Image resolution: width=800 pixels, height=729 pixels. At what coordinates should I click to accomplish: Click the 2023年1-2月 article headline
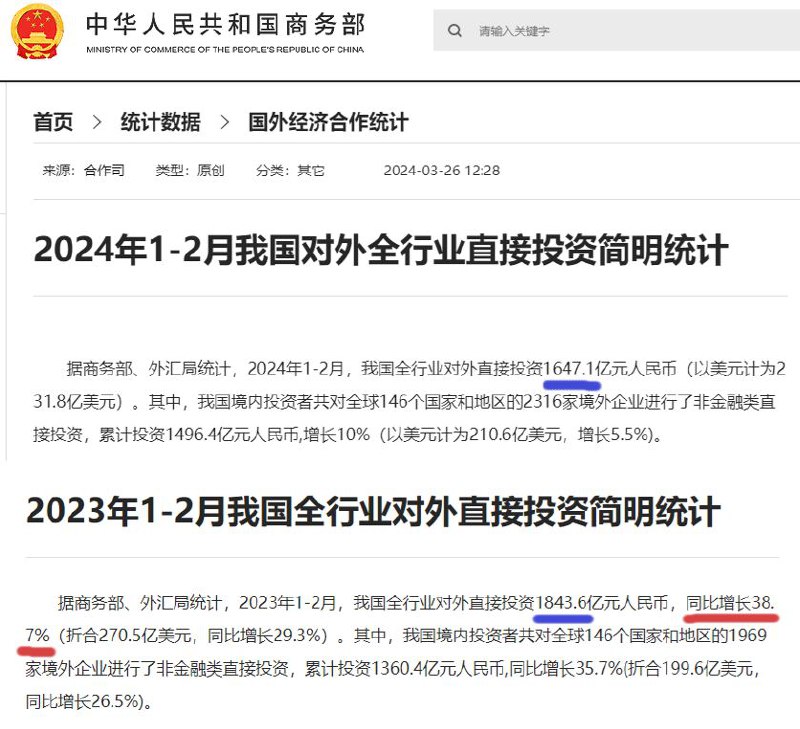373,511
